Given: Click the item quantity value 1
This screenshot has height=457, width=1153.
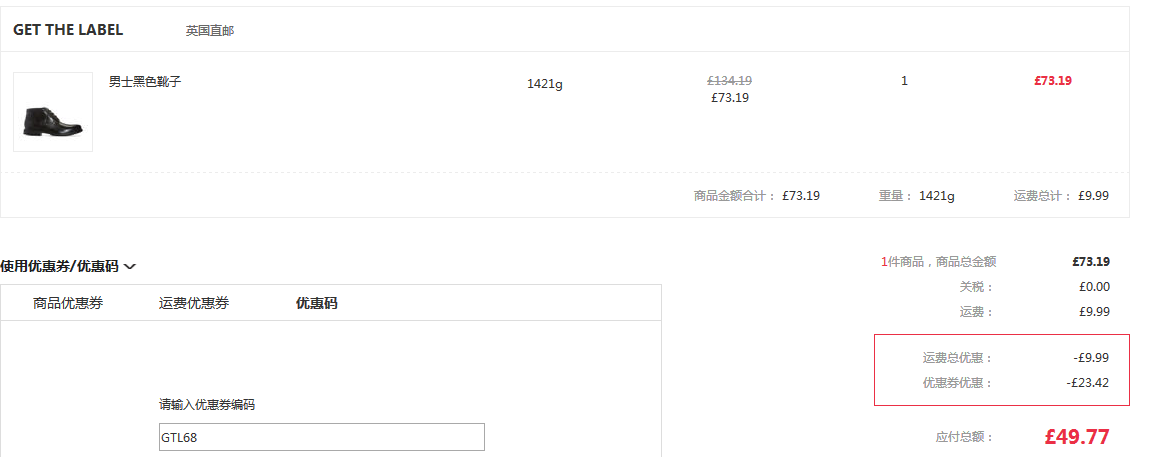Looking at the screenshot, I should click(904, 81).
